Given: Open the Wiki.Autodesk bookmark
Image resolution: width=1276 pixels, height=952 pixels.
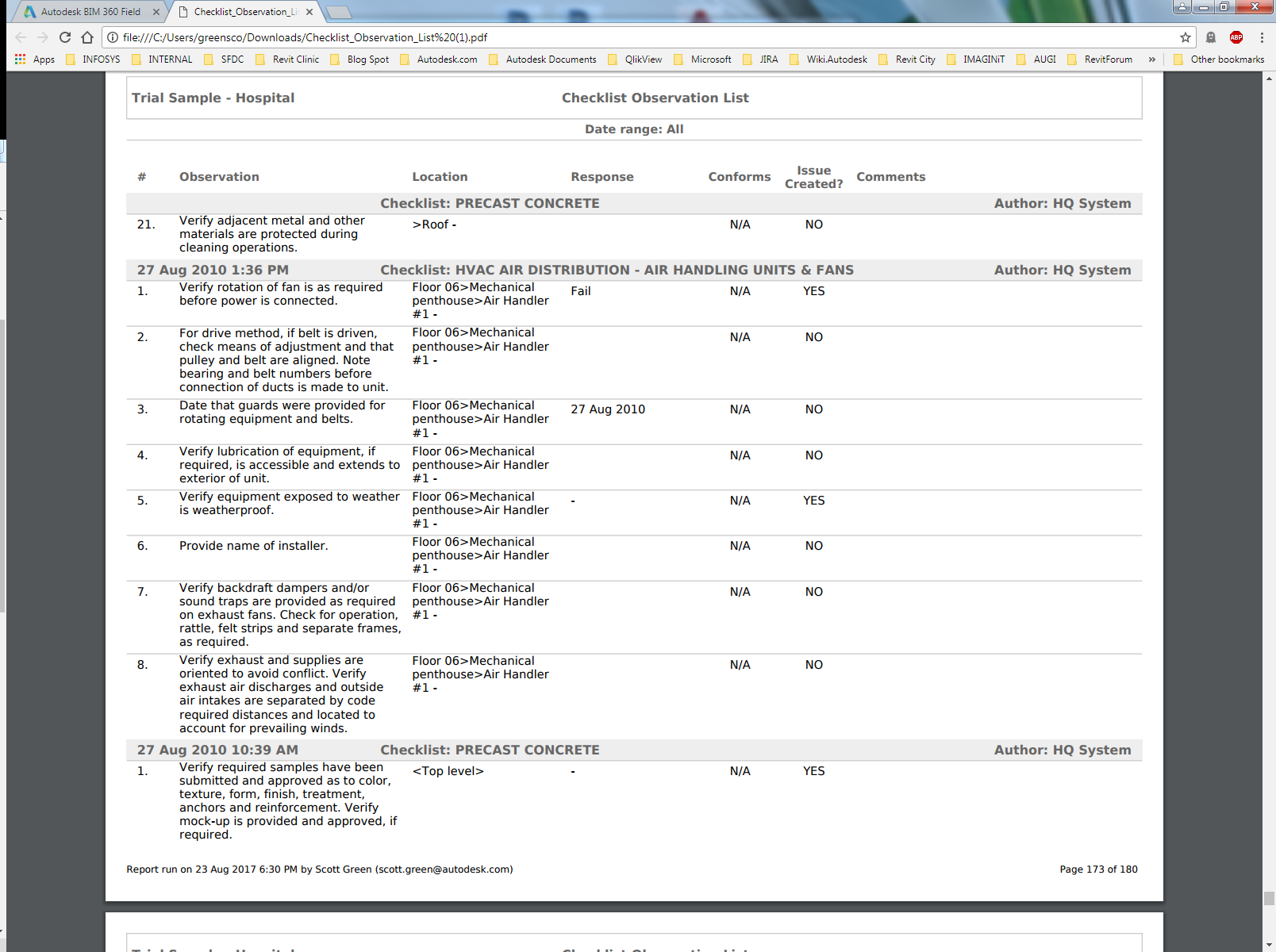Looking at the screenshot, I should click(836, 59).
